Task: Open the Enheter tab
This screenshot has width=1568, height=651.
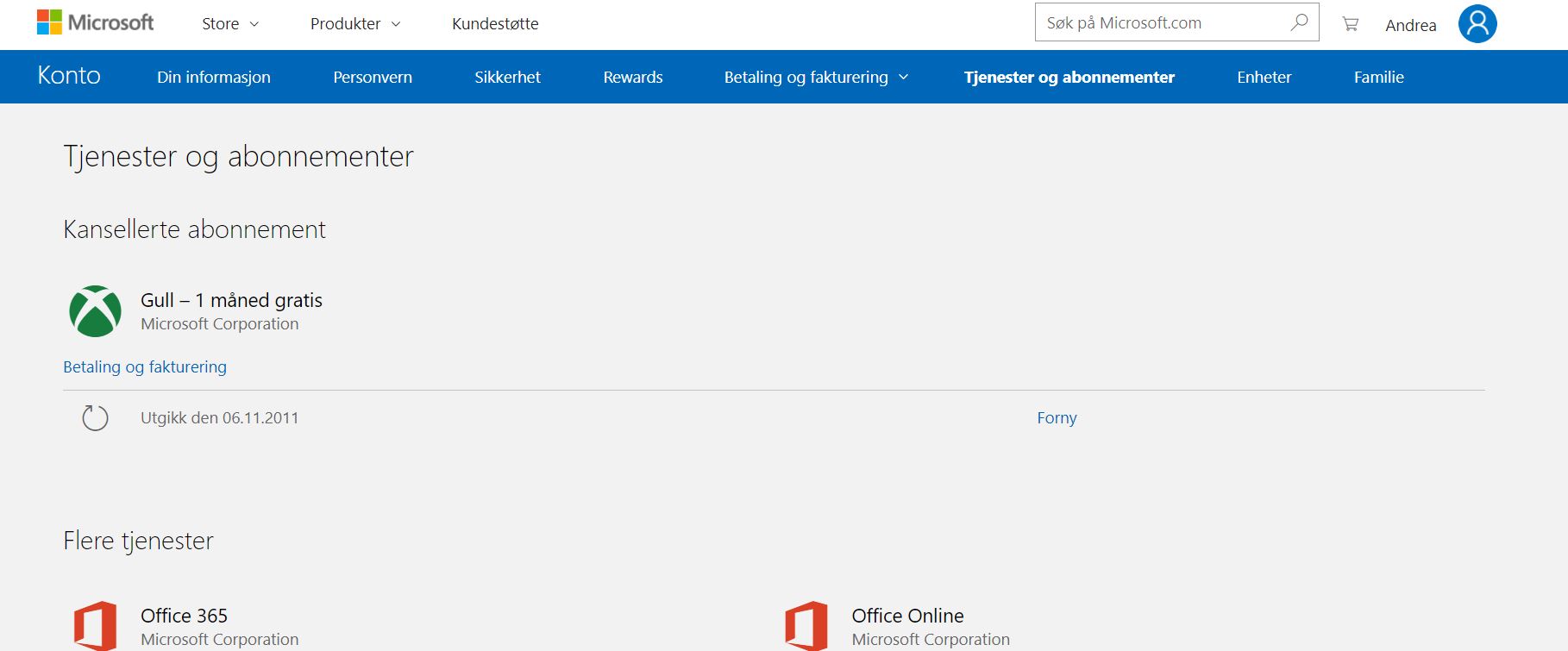Action: click(x=1264, y=77)
